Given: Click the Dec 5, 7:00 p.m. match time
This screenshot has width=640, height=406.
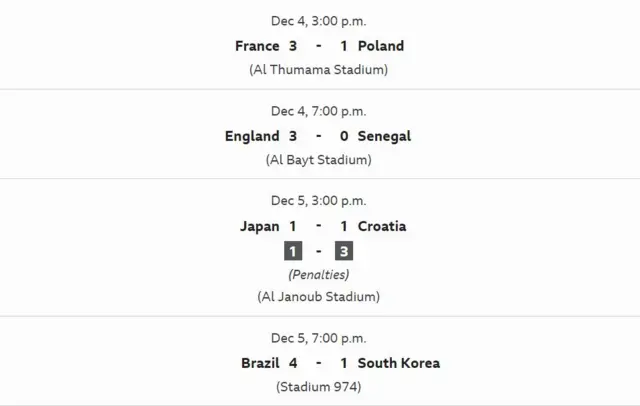Looking at the screenshot, I should pos(318,338).
